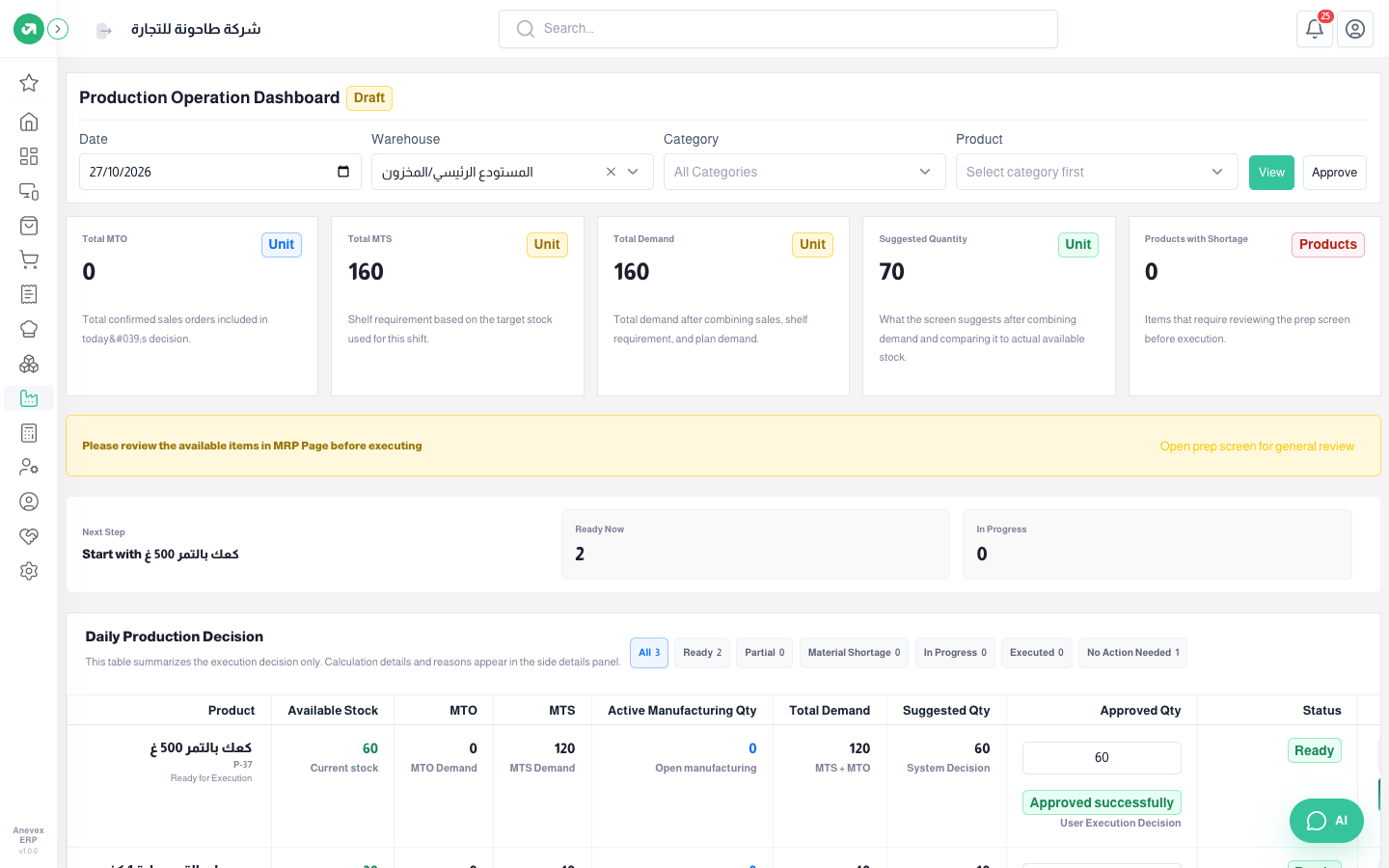Click the green View button

point(1271,173)
